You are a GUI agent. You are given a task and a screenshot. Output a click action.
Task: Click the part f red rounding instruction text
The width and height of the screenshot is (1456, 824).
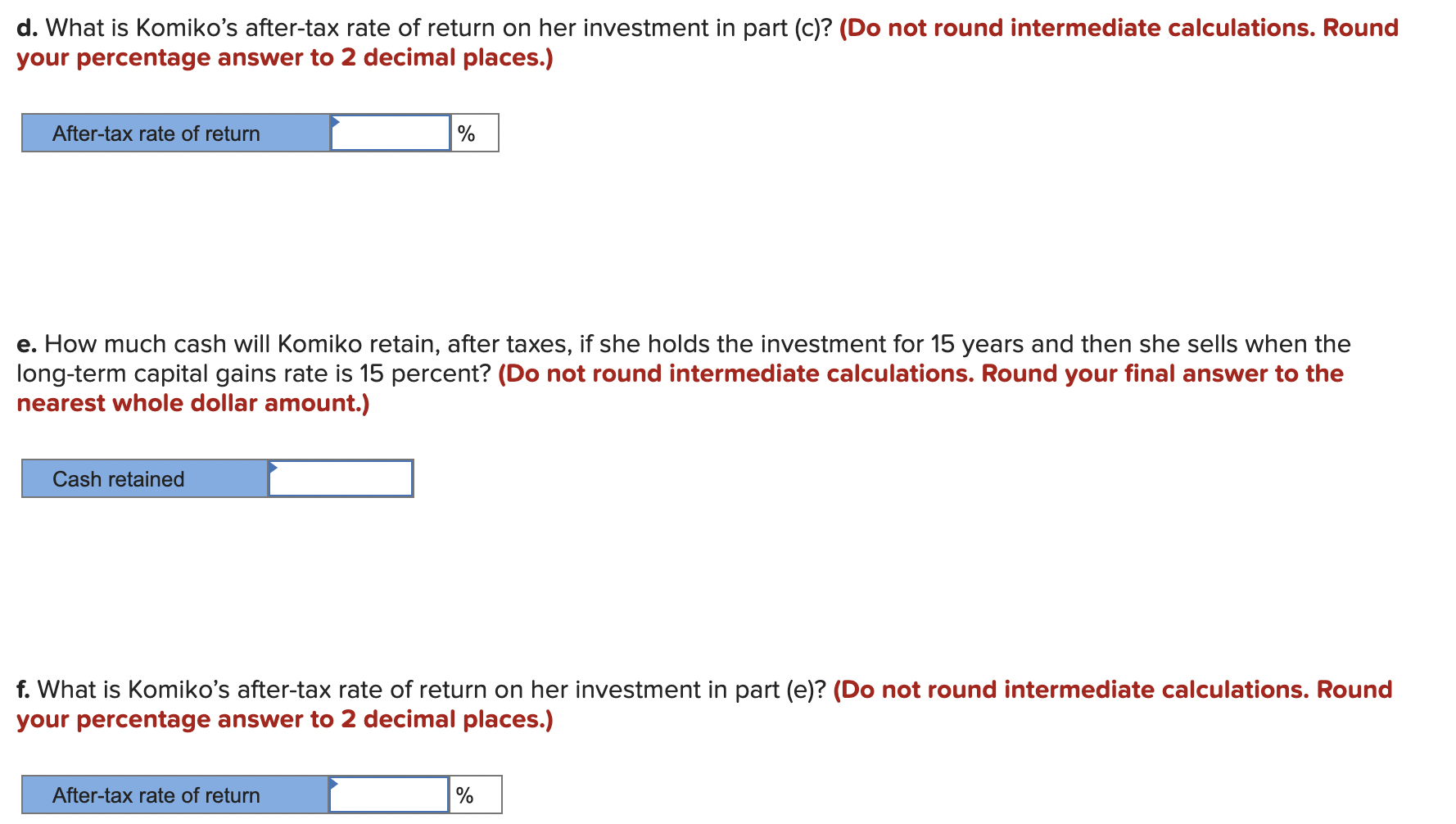1112,690
